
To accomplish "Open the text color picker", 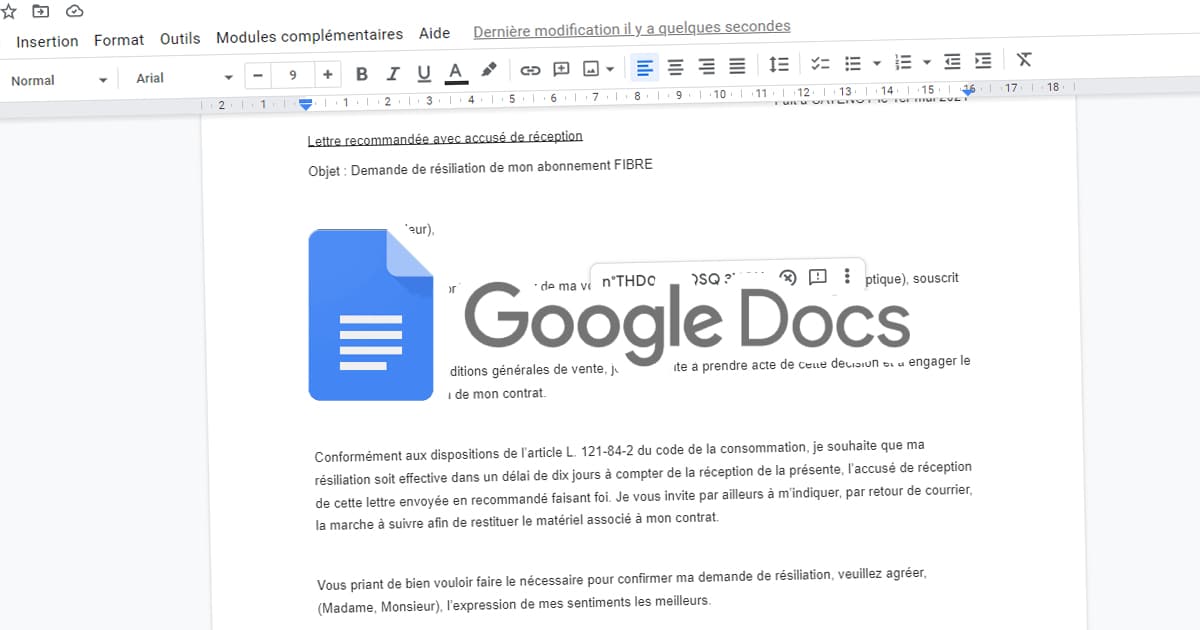I will 456,71.
